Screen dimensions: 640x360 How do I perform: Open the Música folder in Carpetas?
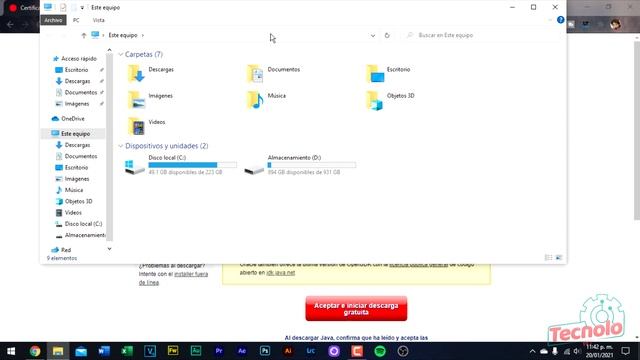coord(266,100)
